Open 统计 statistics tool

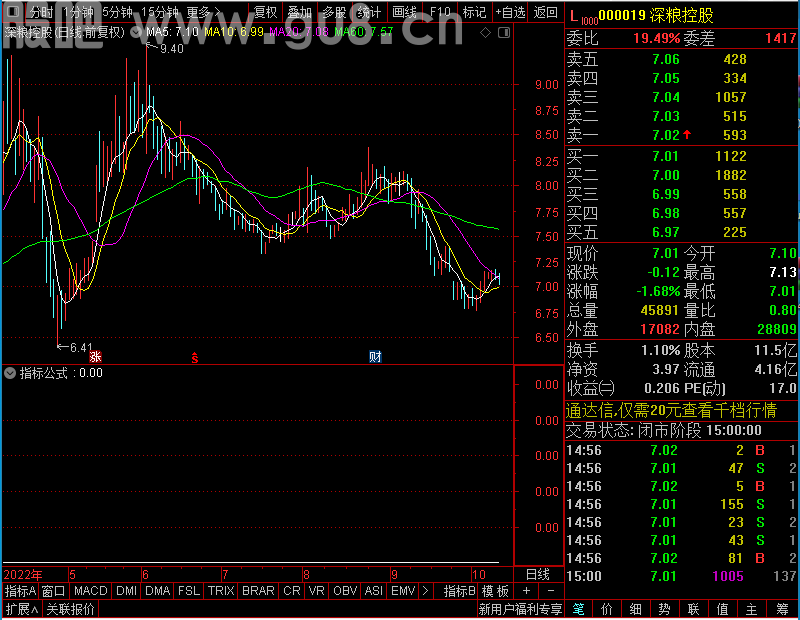369,12
